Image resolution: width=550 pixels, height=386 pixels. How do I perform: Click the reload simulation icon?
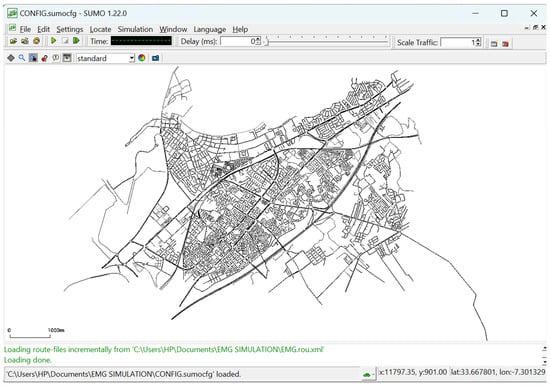pyautogui.click(x=36, y=41)
